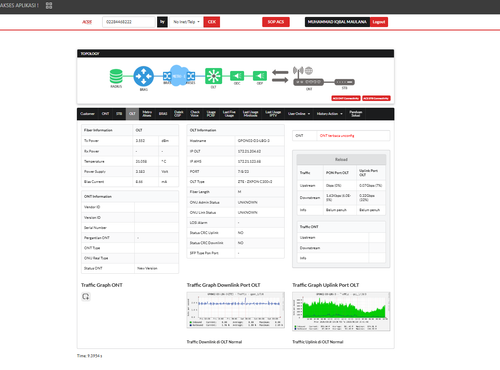Click the Metro cloud icon in topology

point(179,76)
